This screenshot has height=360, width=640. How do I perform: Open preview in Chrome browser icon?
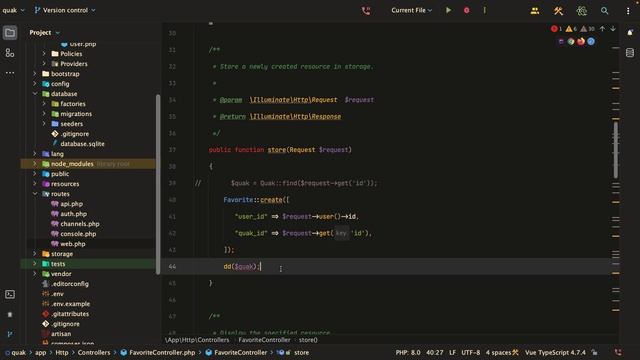pyautogui.click(x=571, y=41)
